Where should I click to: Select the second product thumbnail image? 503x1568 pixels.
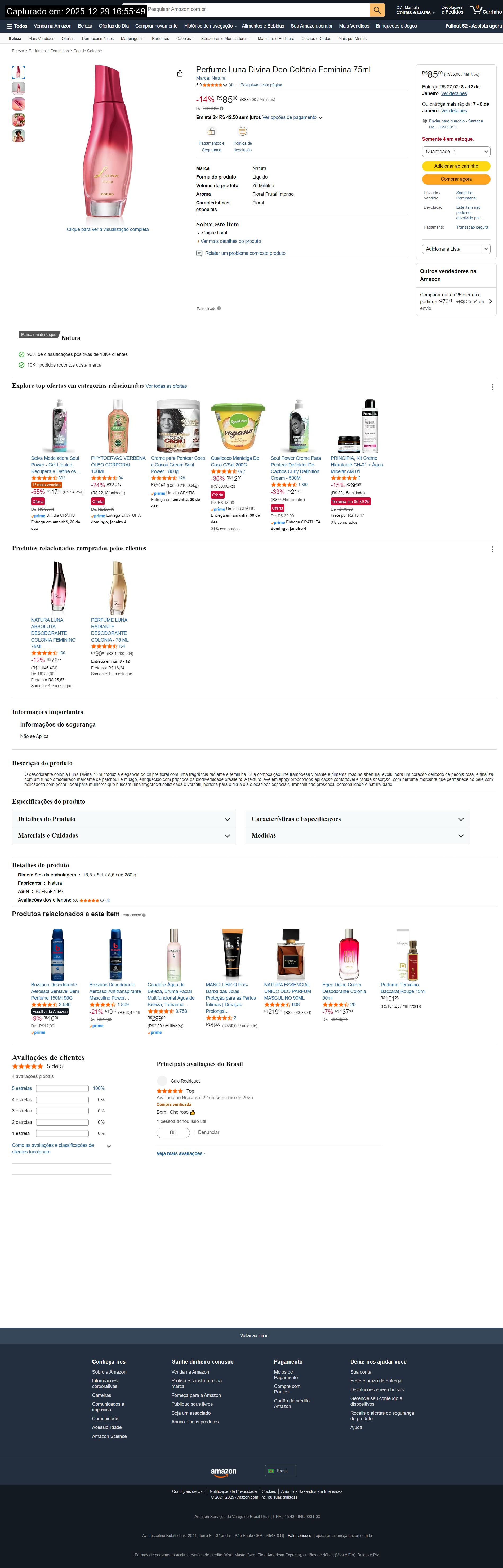click(19, 88)
